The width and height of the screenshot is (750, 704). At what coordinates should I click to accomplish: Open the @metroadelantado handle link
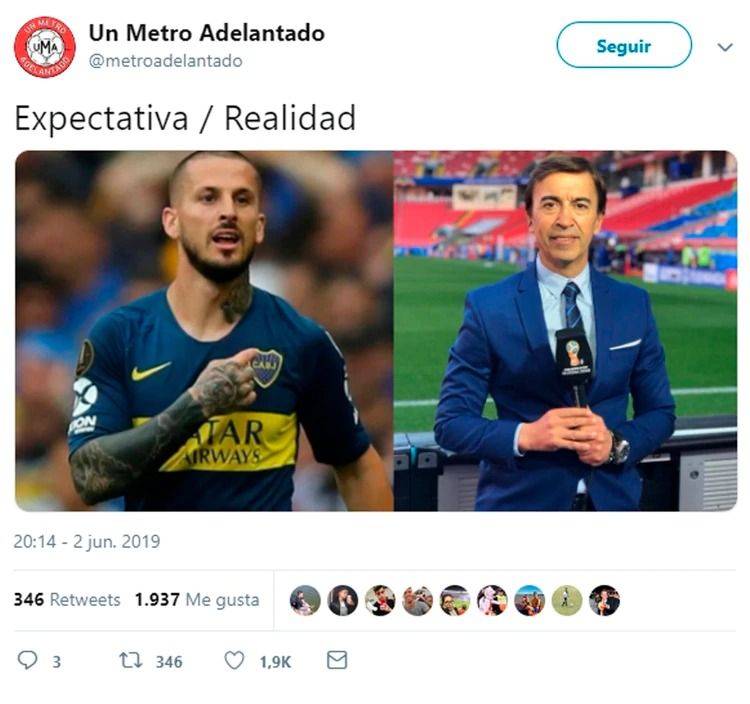click(x=165, y=61)
